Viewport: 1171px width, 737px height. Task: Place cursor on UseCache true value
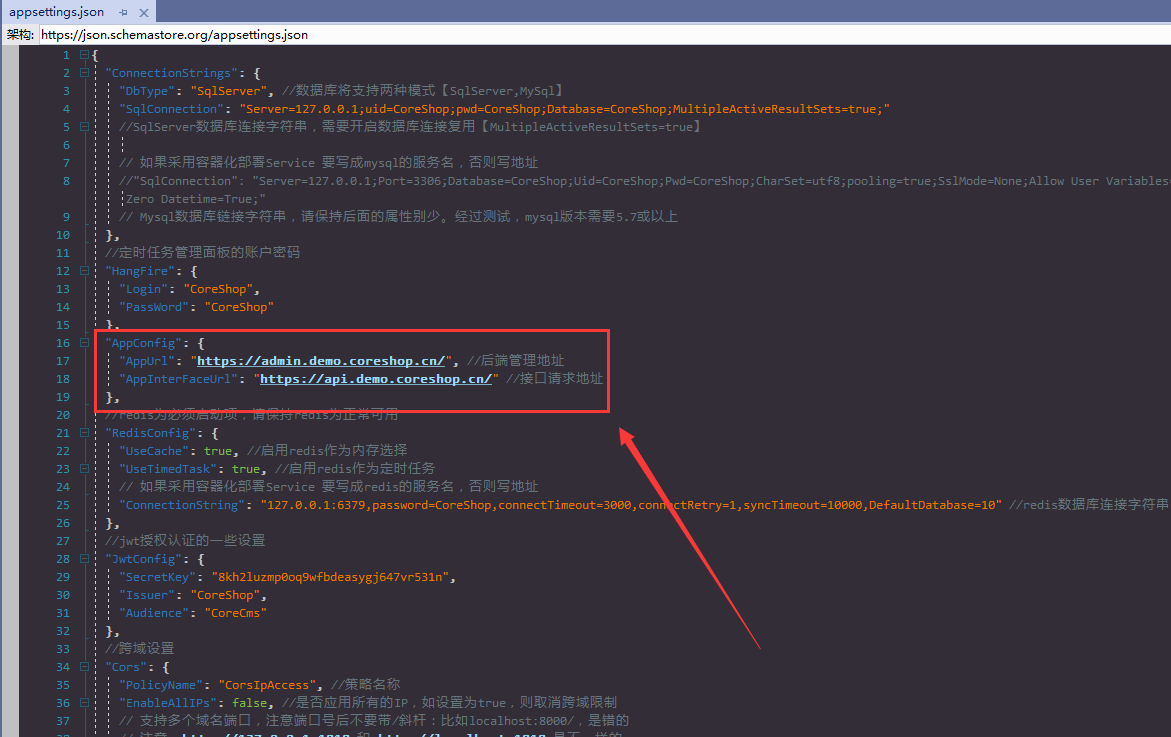point(217,451)
